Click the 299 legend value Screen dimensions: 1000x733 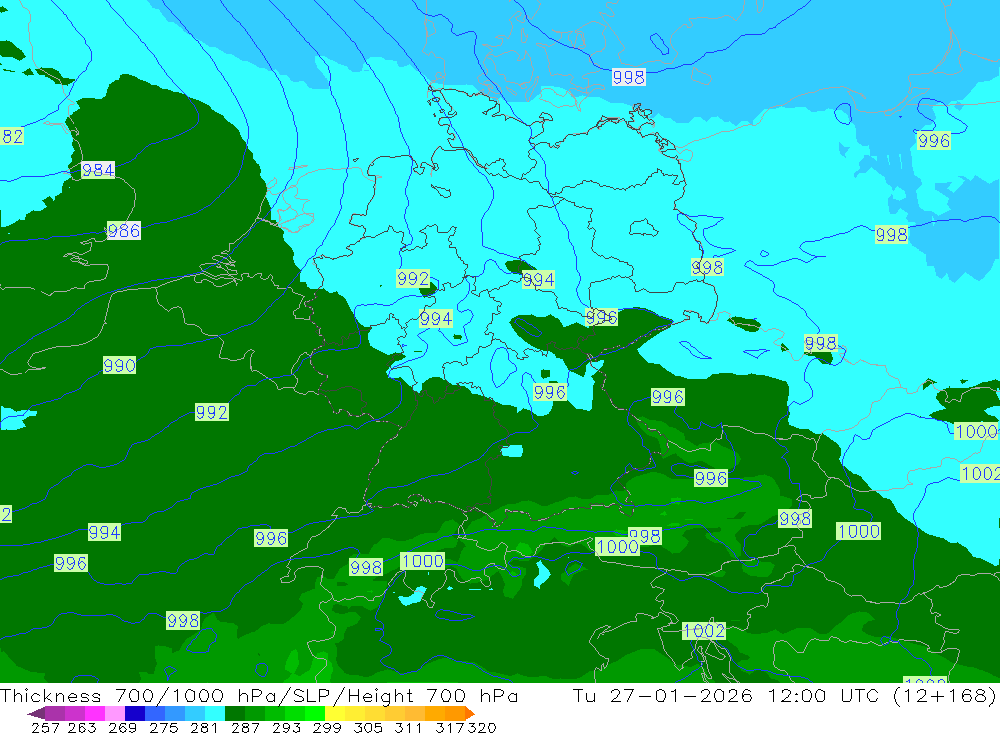click(x=327, y=727)
